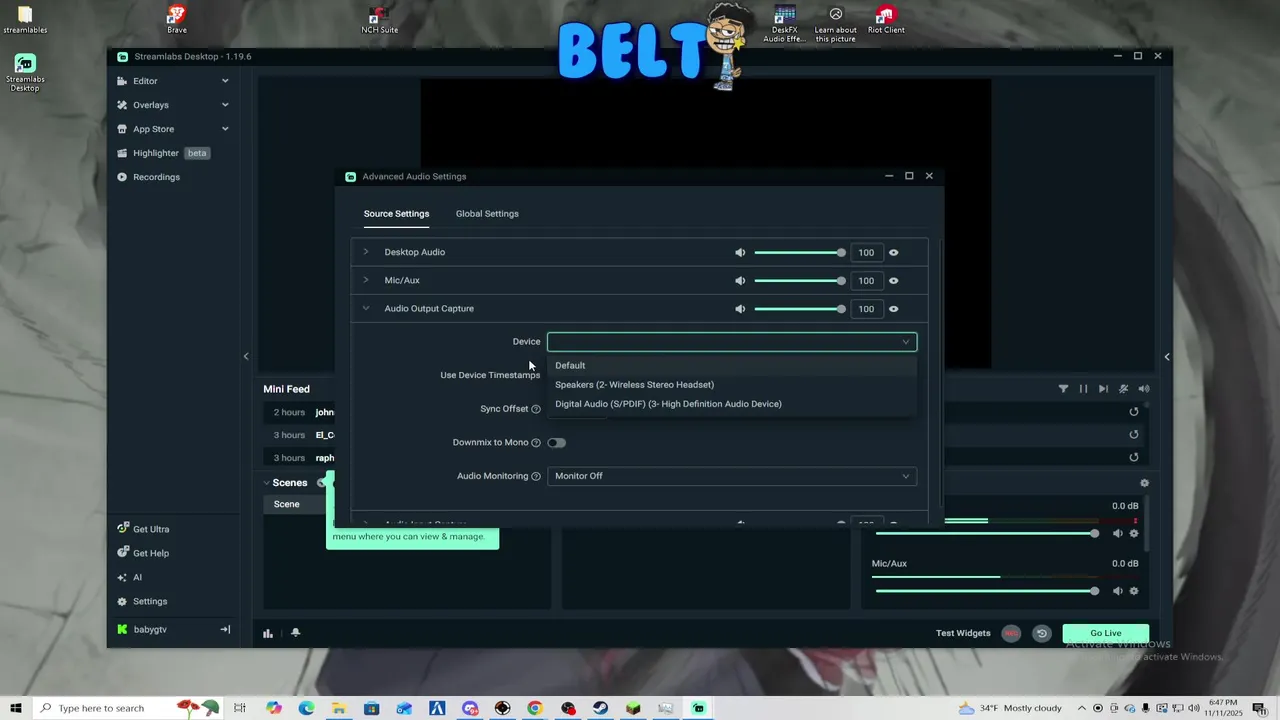Open Google Chrome from the taskbar

[x=535, y=708]
